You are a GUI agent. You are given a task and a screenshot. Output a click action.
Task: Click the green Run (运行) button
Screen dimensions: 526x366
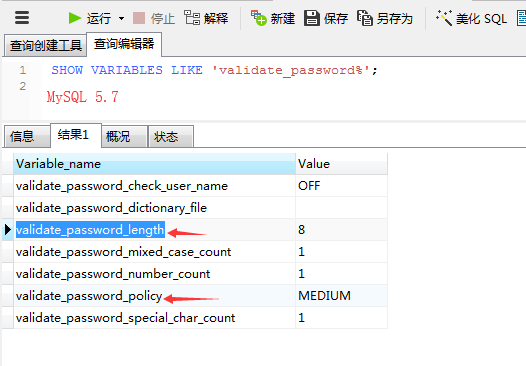(x=90, y=18)
